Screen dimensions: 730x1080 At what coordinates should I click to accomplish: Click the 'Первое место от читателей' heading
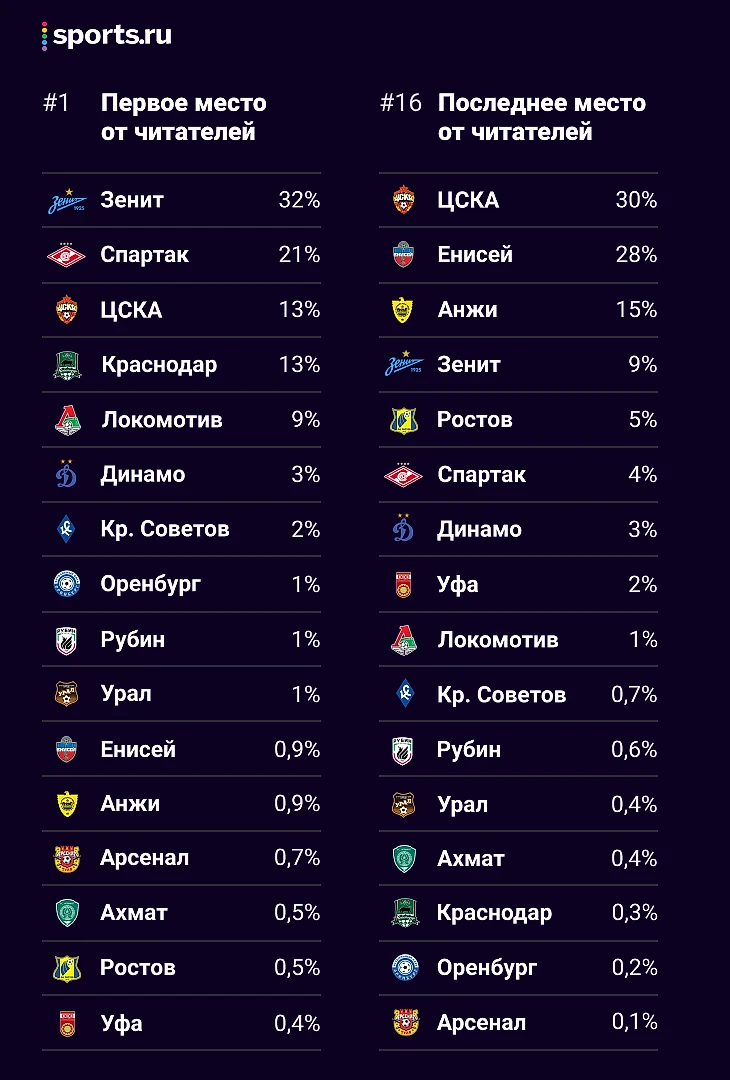point(184,117)
